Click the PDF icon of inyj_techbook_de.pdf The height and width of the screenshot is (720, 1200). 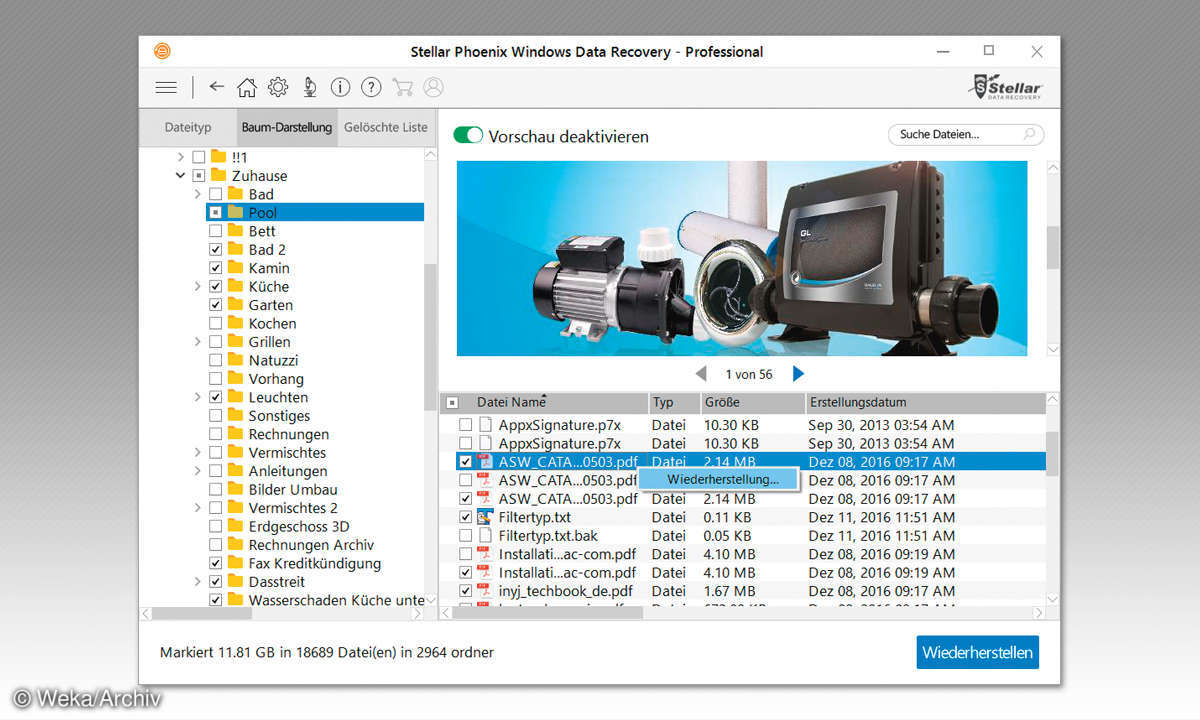[x=485, y=591]
